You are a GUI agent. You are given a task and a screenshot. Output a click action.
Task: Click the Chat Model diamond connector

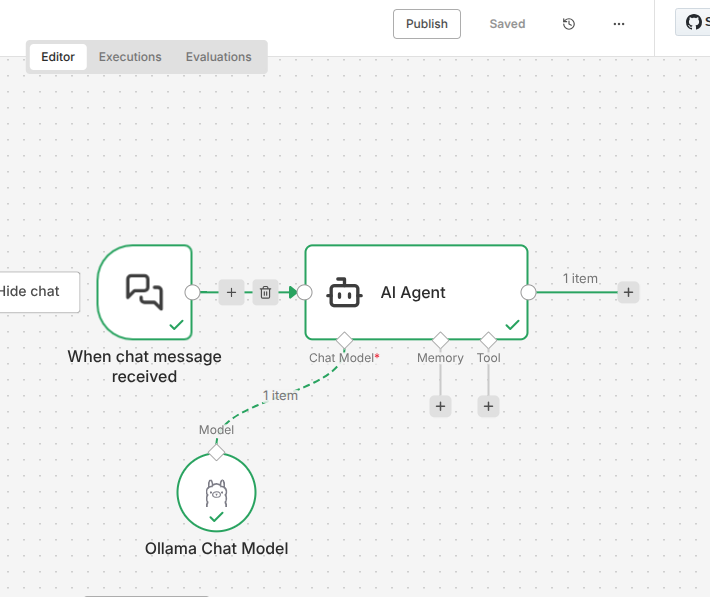coord(344,340)
